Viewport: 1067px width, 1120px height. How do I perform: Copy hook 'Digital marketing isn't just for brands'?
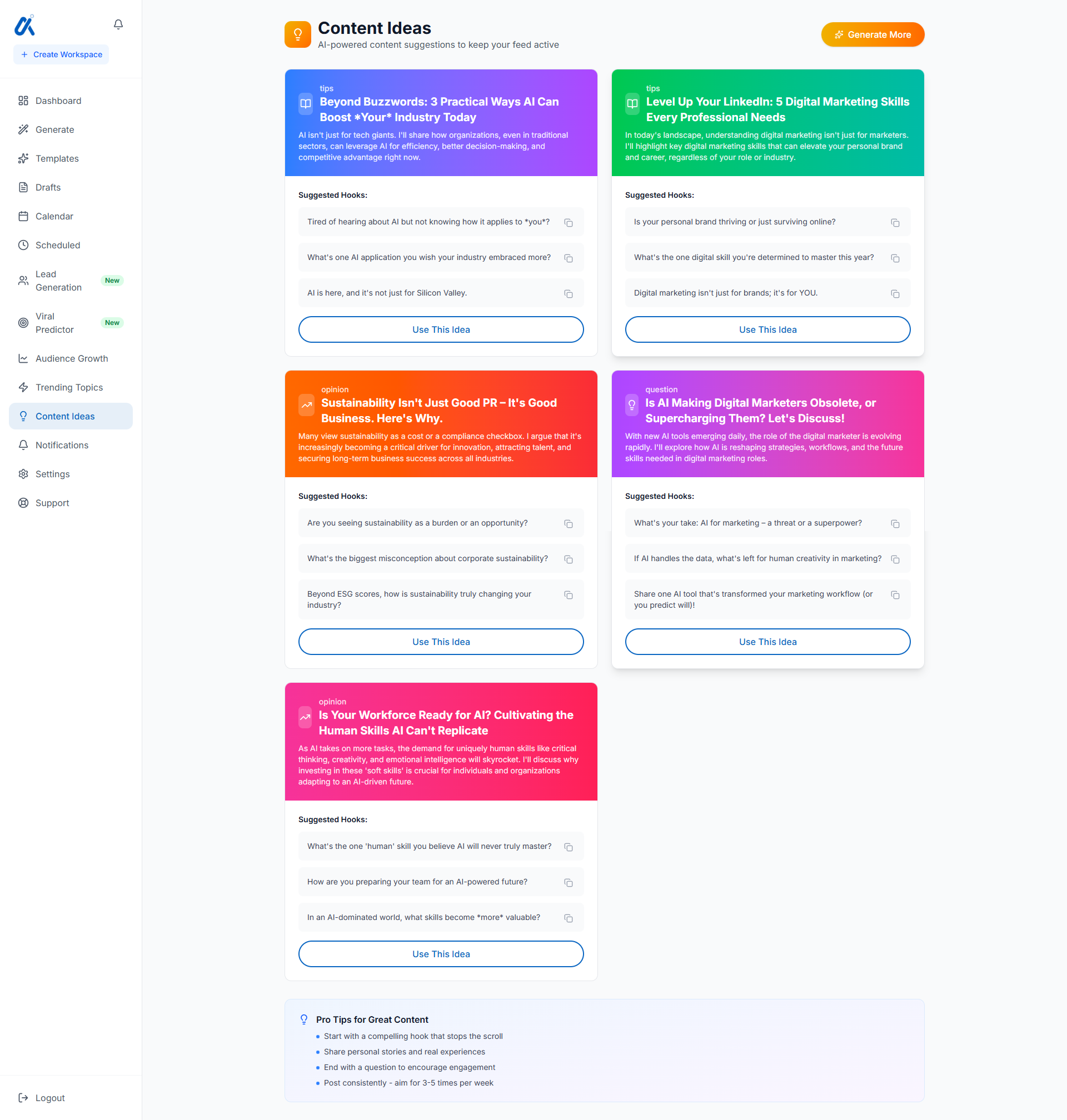(895, 294)
